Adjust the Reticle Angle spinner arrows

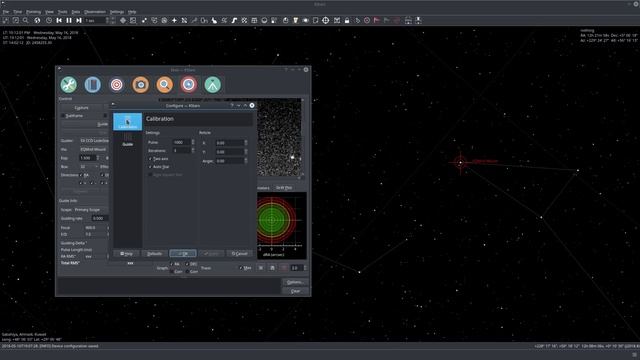coord(246,161)
